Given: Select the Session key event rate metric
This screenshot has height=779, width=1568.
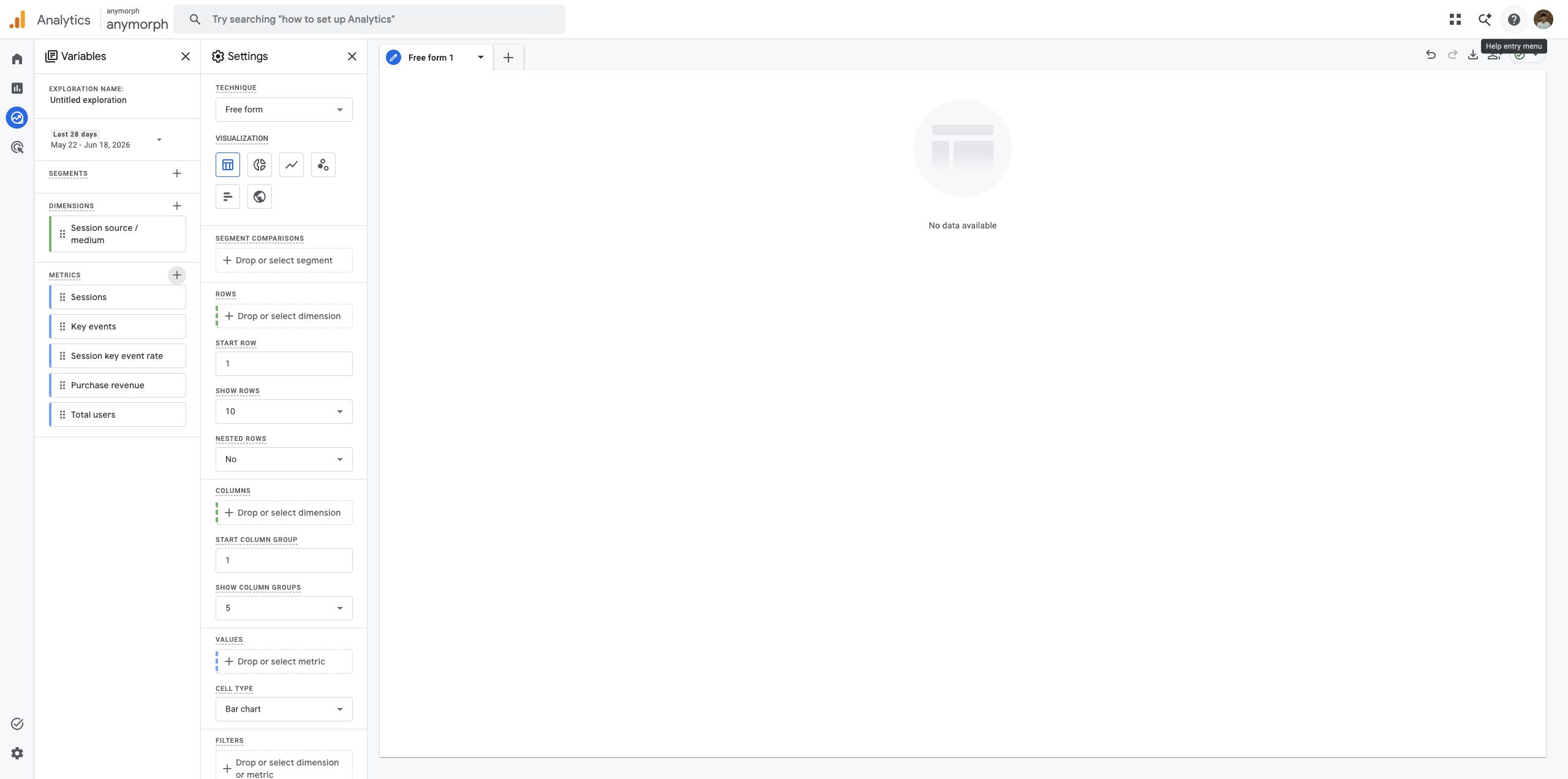Looking at the screenshot, I should click(118, 356).
